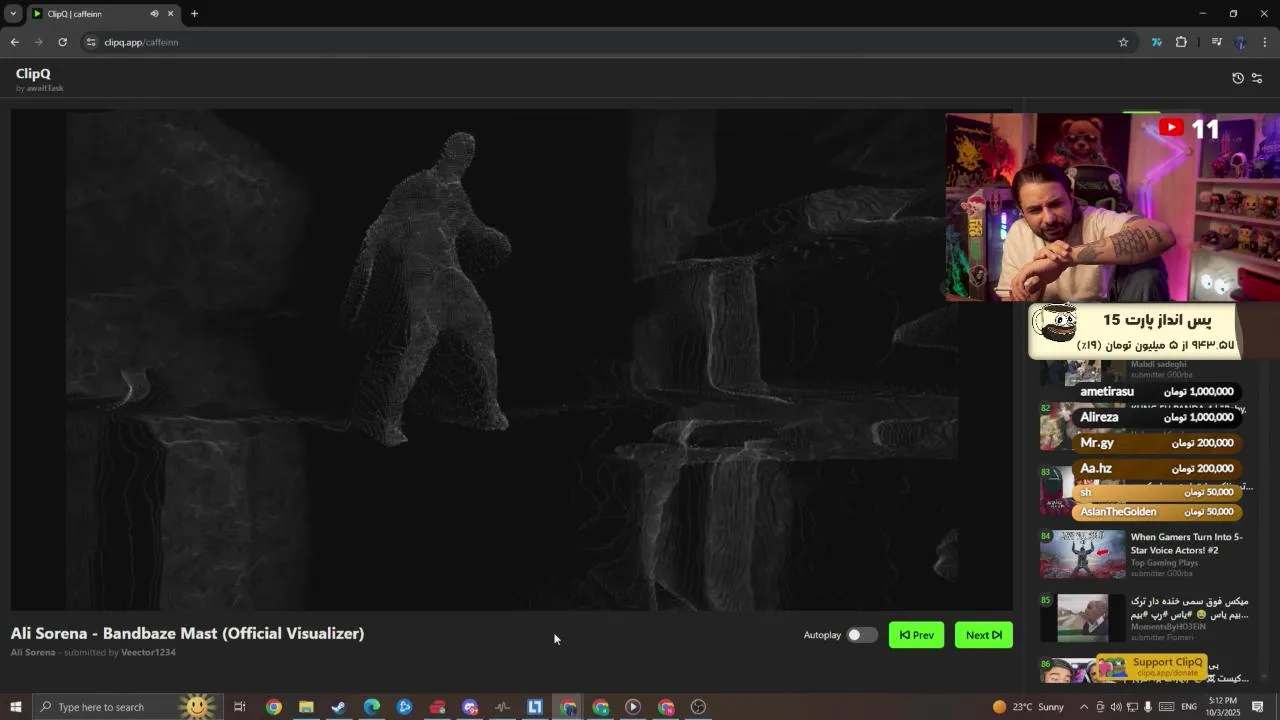1280x720 pixels.
Task: Open ClipQ settings sliders icon
Action: click(x=1257, y=78)
